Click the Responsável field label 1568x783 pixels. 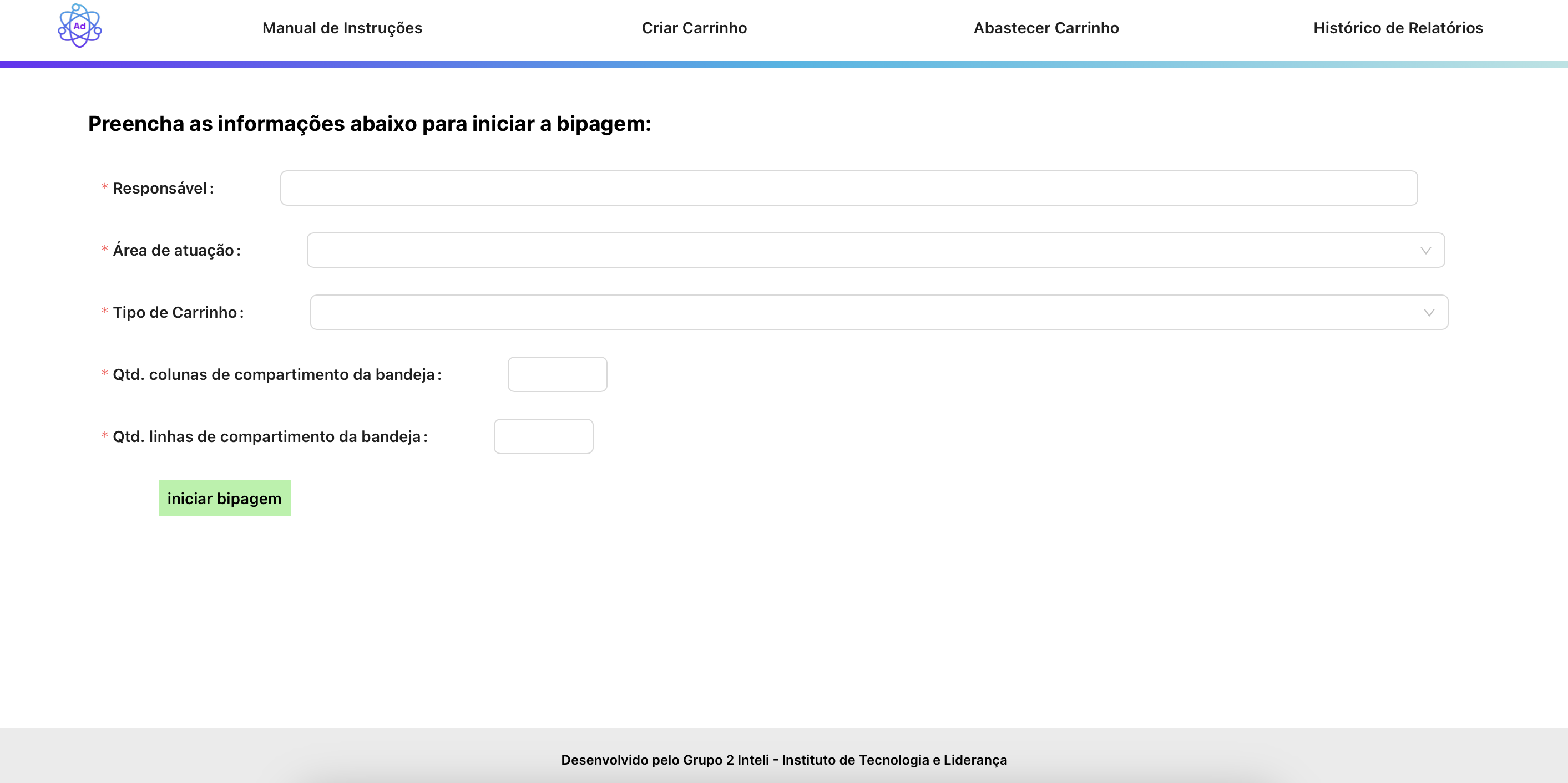coord(159,189)
